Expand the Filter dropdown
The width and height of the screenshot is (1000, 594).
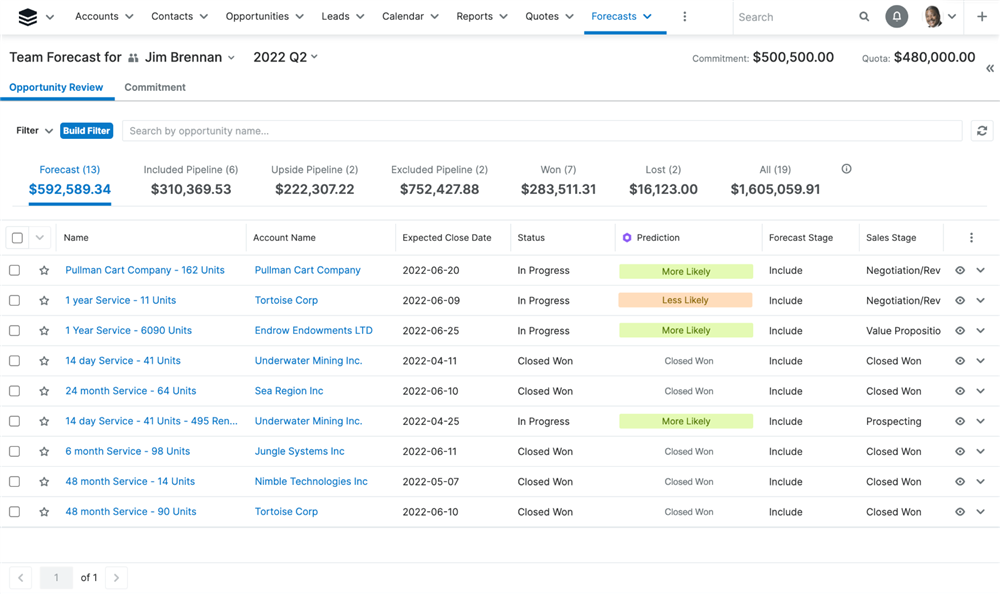tap(34, 131)
